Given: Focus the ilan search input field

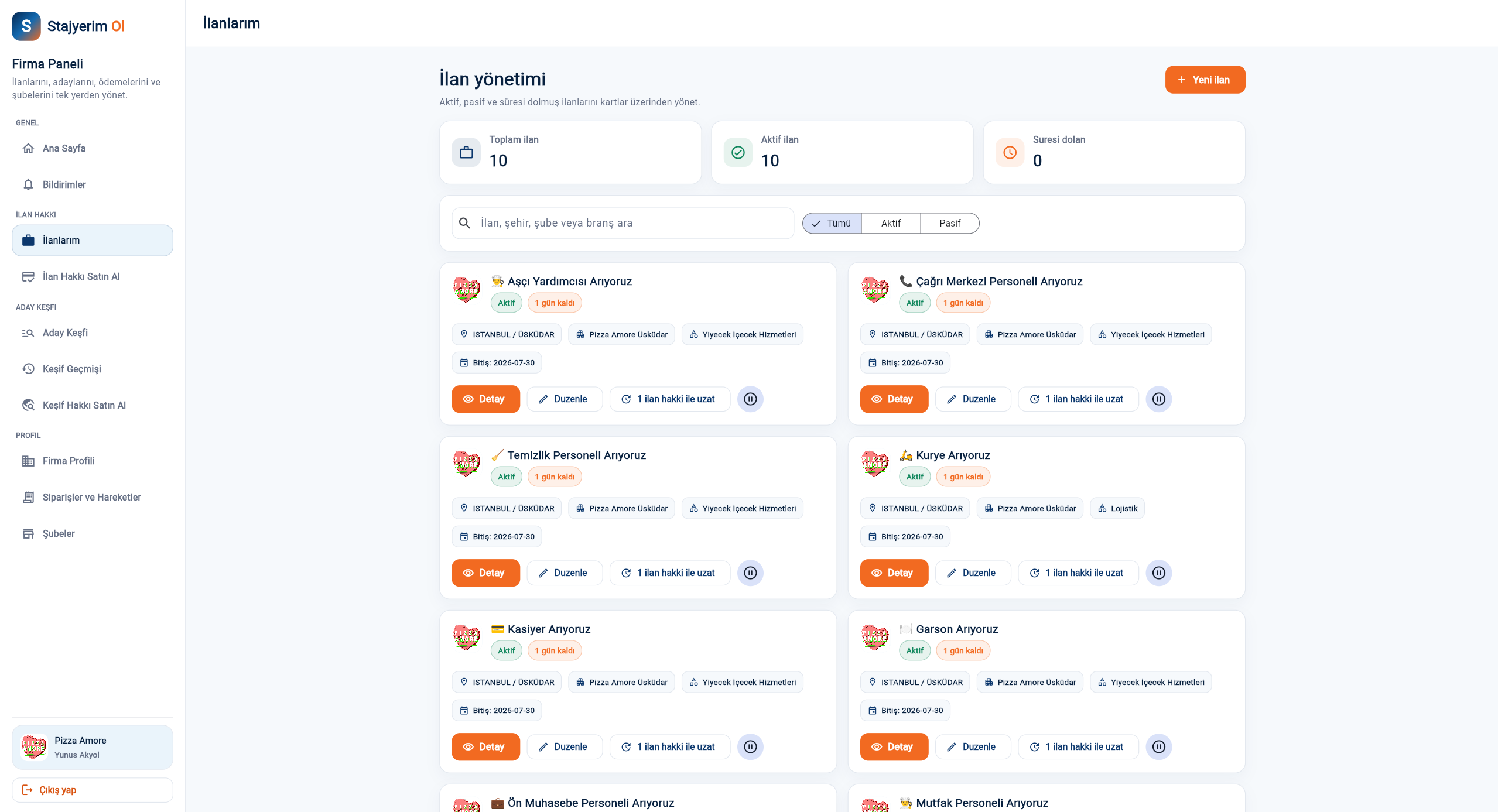Looking at the screenshot, I should (623, 223).
